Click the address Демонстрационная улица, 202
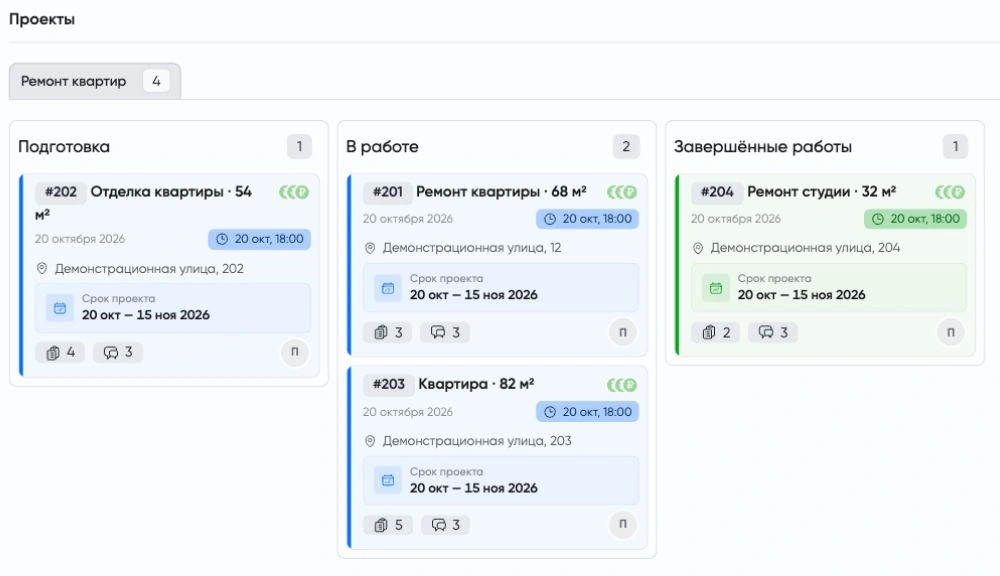1000x576 pixels. pos(149,269)
